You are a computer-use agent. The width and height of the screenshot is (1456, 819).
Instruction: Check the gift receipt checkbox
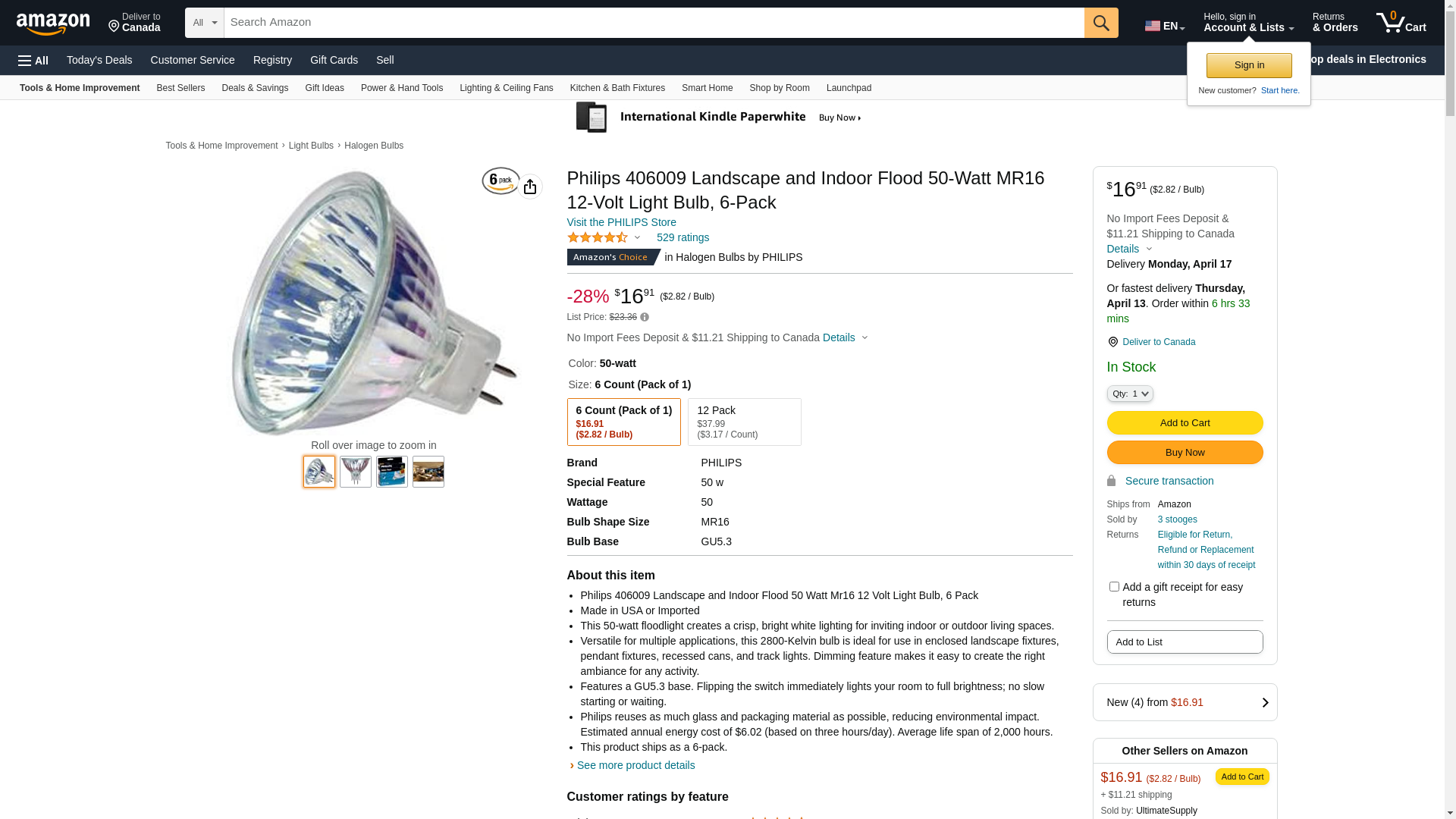tap(1114, 587)
